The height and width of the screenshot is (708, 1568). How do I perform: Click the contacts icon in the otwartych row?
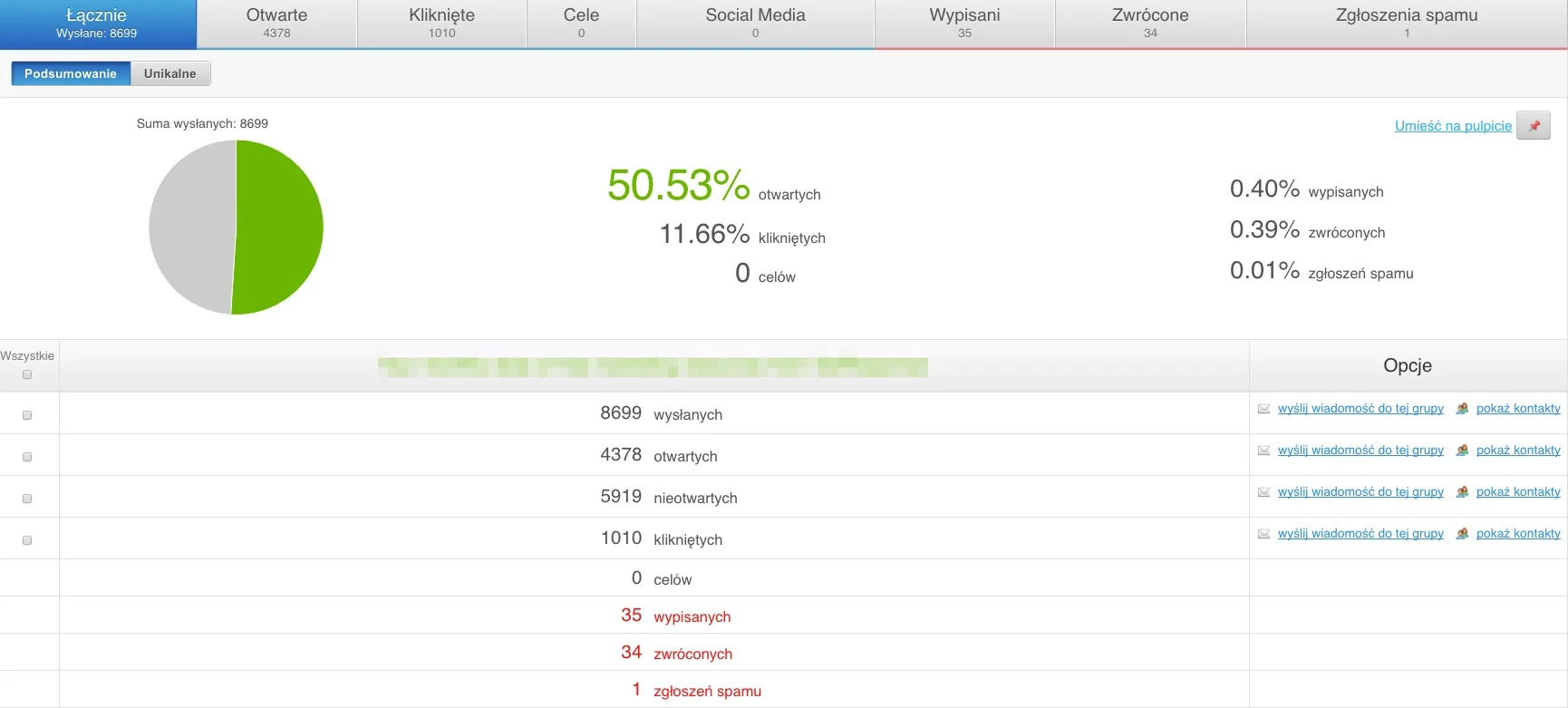click(1462, 451)
